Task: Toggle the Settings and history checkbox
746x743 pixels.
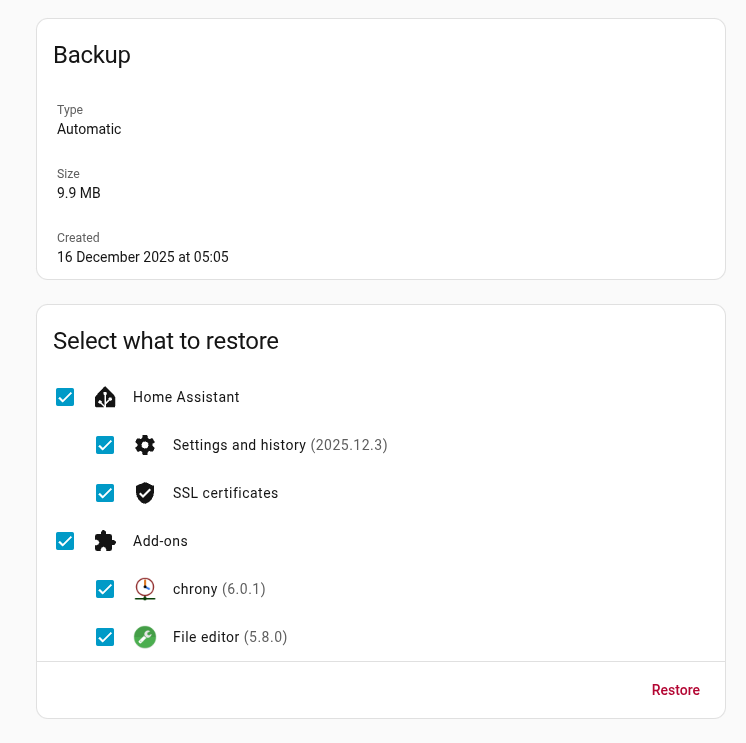Action: coord(105,445)
